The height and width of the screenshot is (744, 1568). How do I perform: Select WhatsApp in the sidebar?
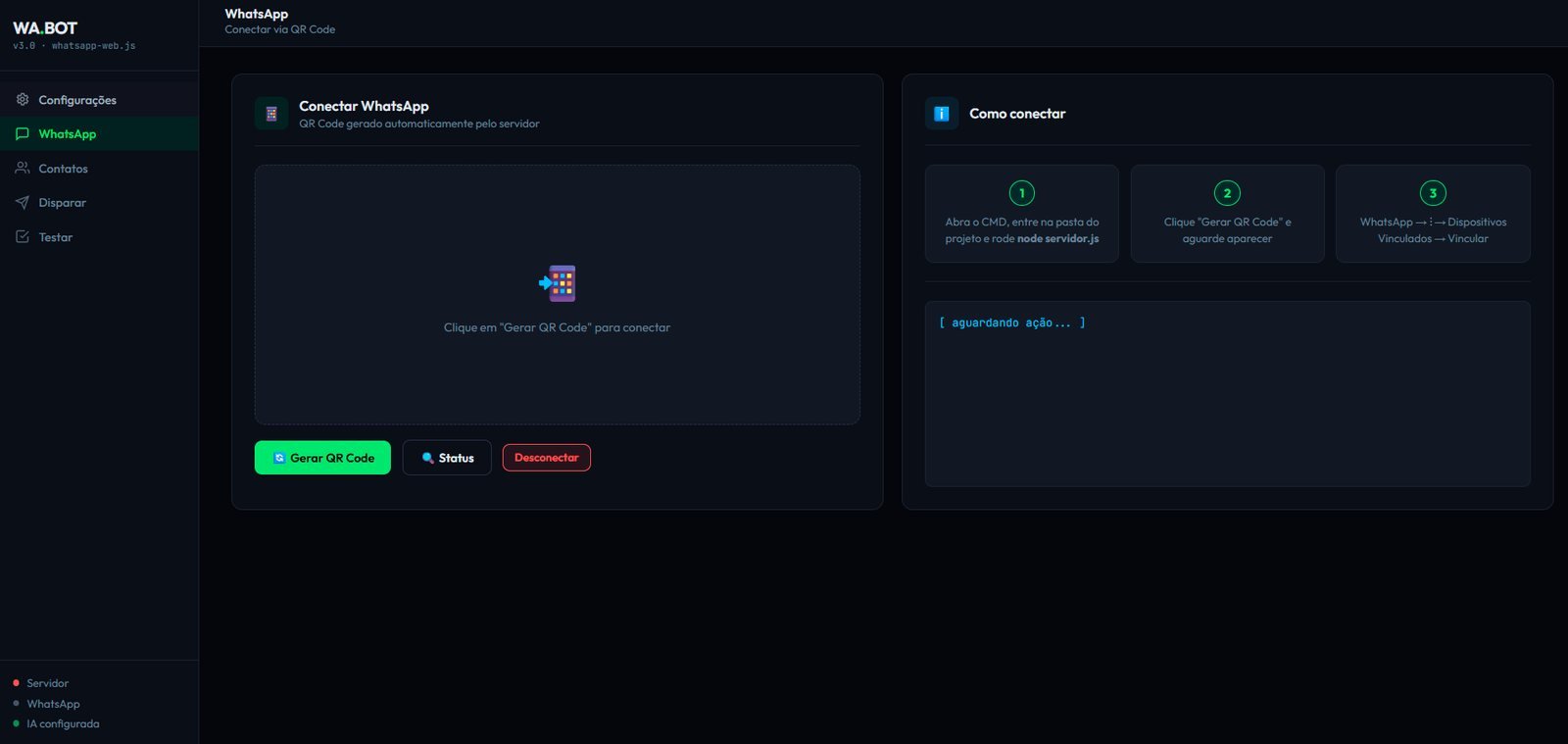pyautogui.click(x=99, y=134)
